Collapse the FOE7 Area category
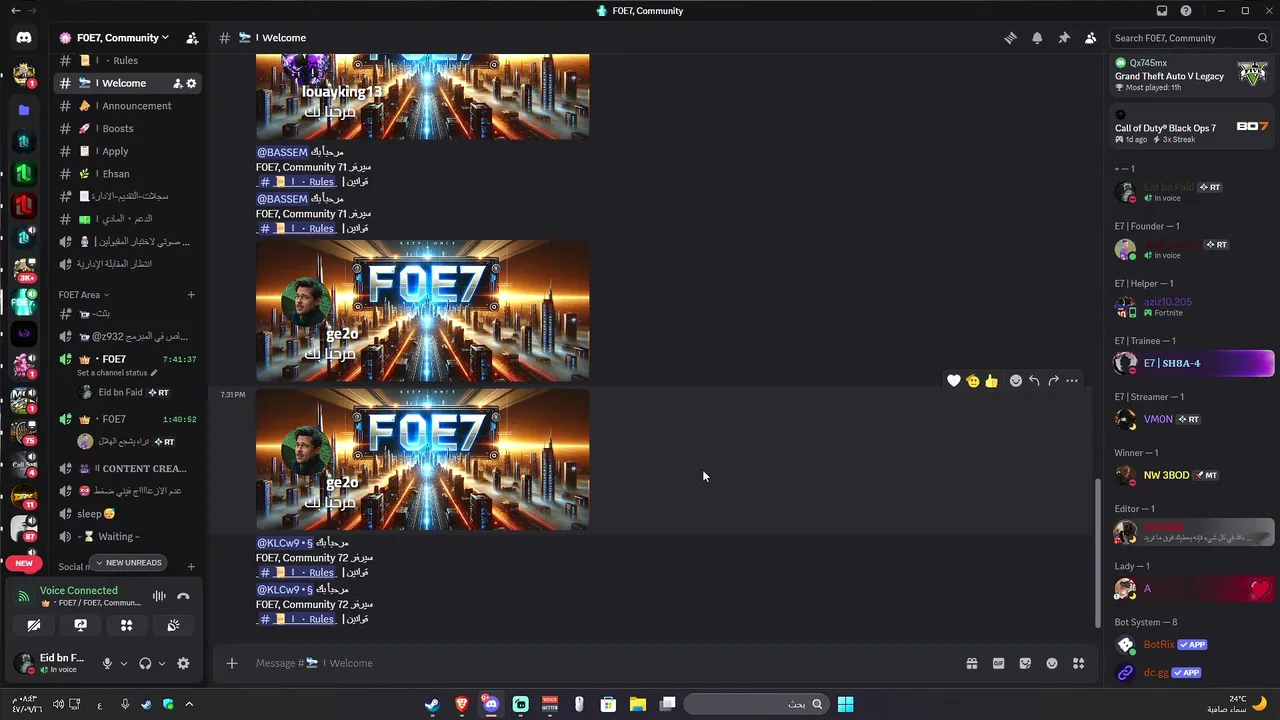Viewport: 1280px width, 720px height. [x=83, y=295]
